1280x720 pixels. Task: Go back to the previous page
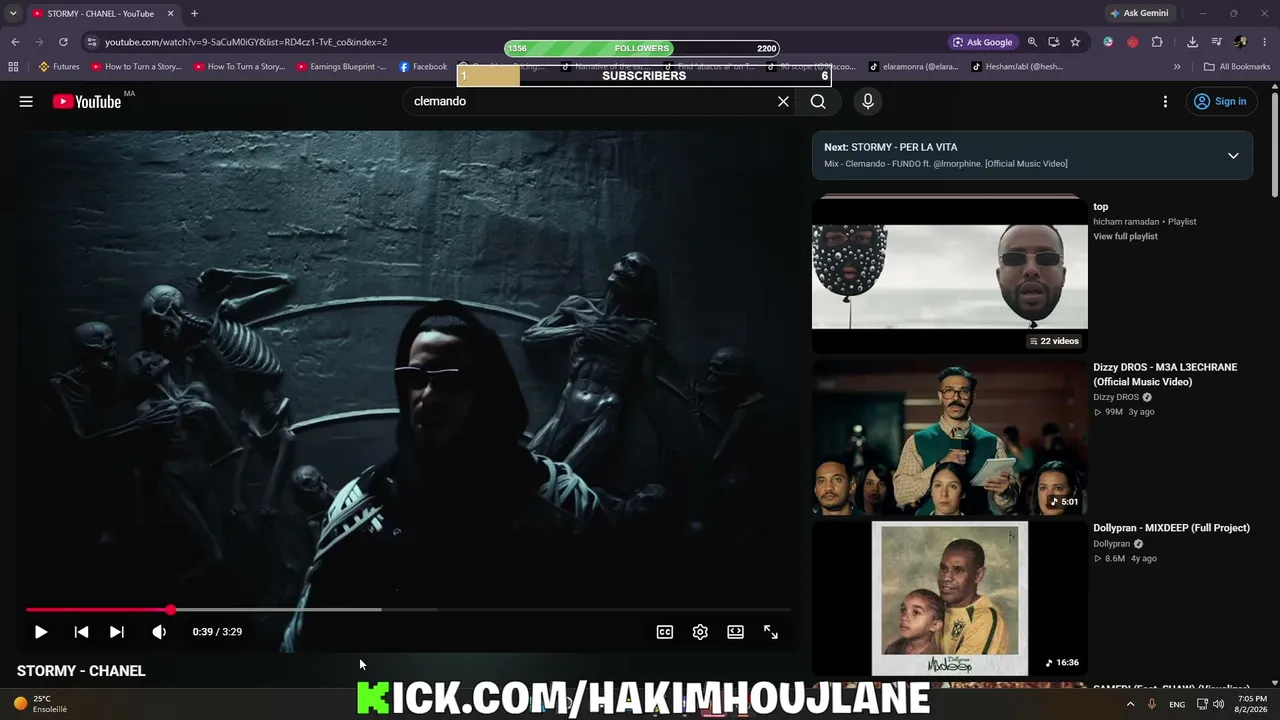point(15,42)
